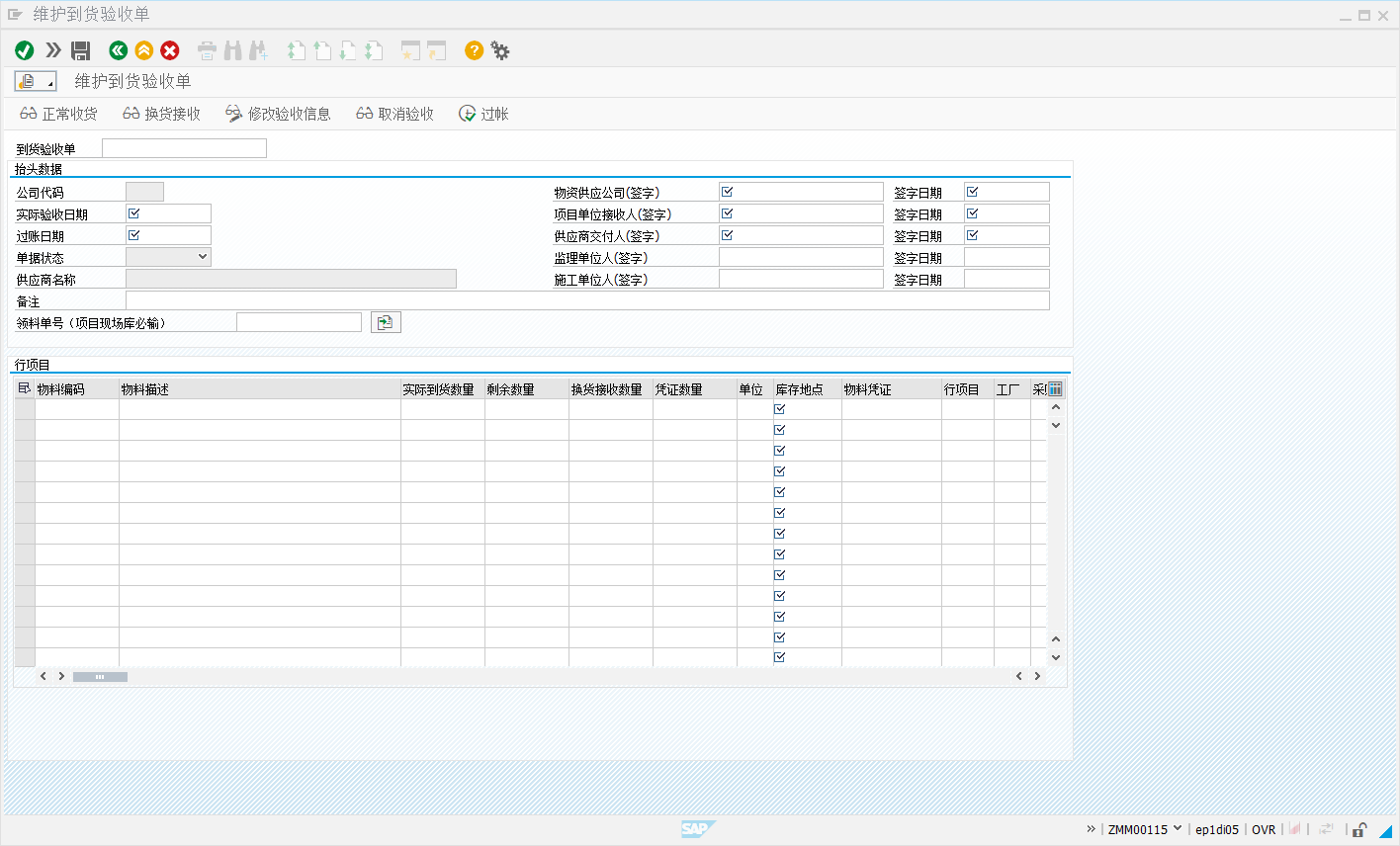Select 正常收货 in application toolbar
This screenshot has height=846, width=1400.
(x=59, y=114)
